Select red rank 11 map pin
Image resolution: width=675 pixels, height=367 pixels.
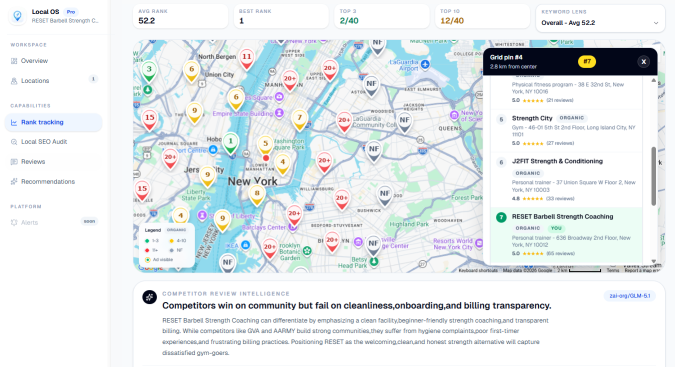pyautogui.click(x=246, y=59)
